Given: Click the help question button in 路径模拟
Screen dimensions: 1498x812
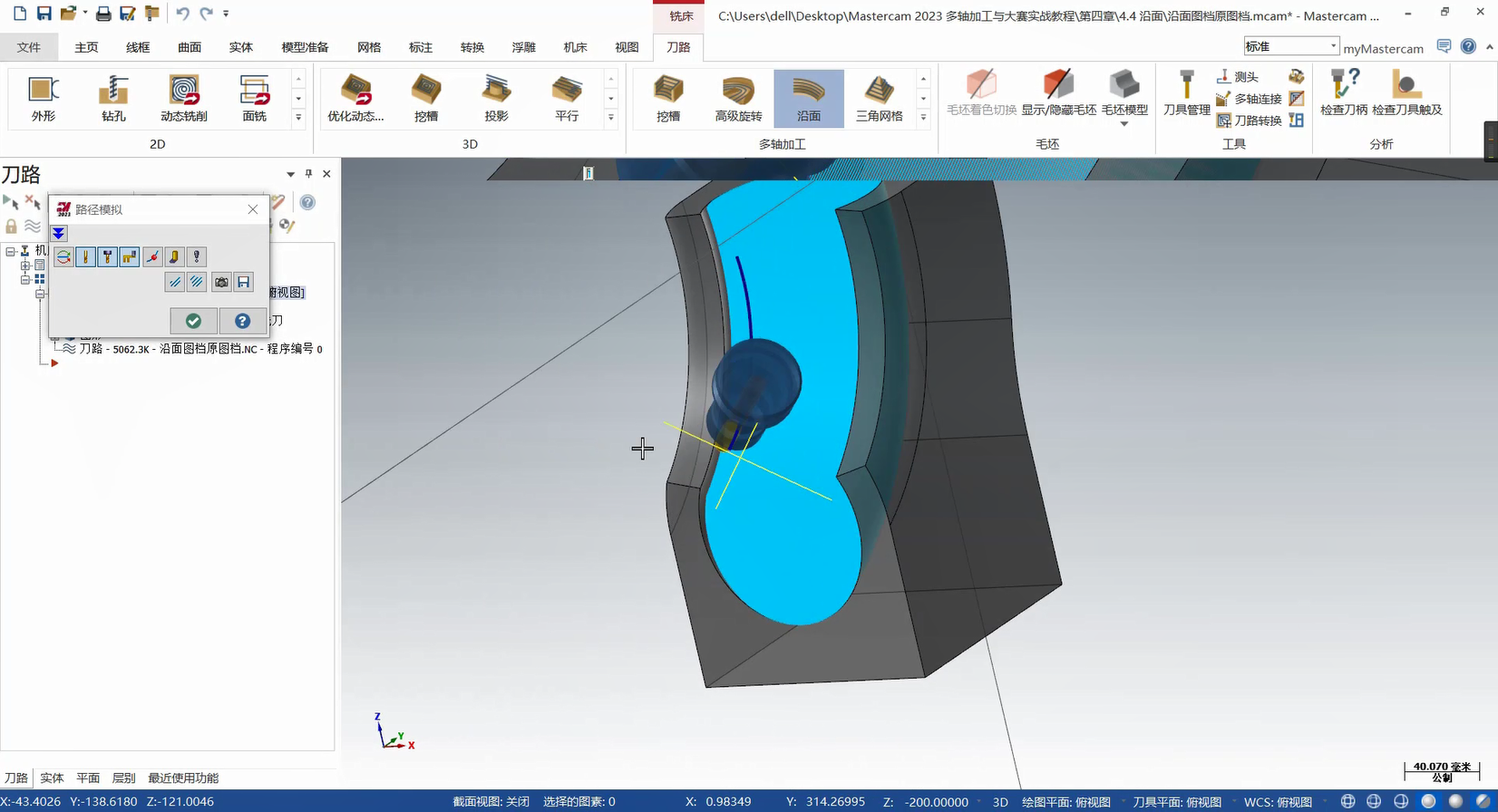Looking at the screenshot, I should click(242, 321).
